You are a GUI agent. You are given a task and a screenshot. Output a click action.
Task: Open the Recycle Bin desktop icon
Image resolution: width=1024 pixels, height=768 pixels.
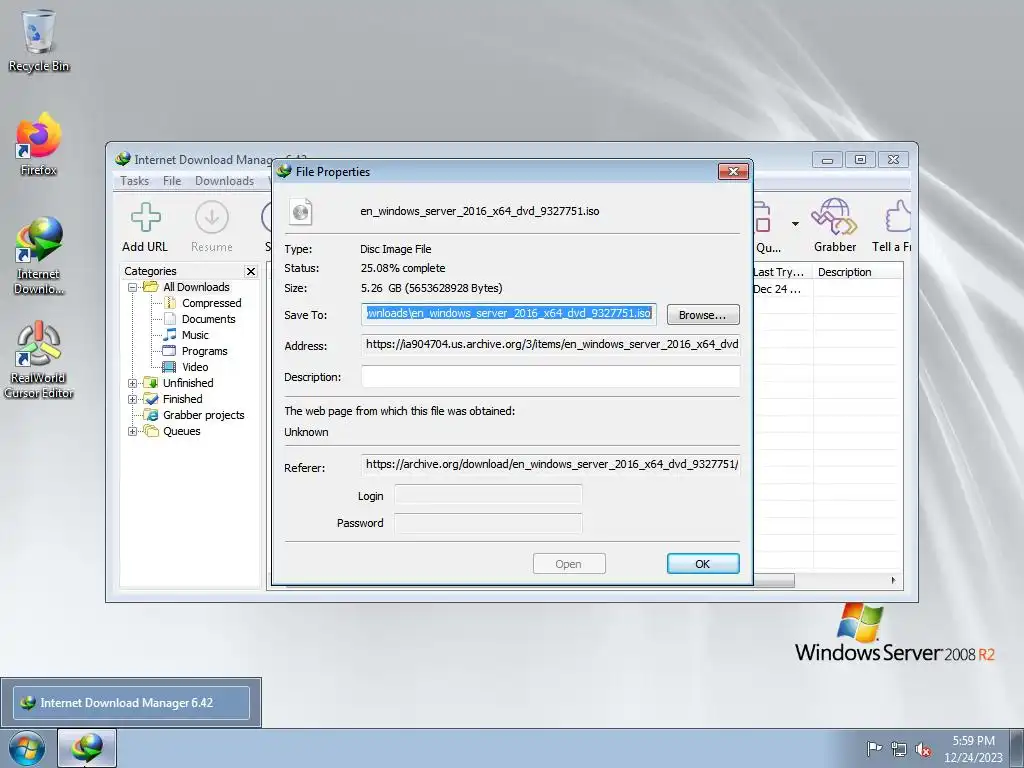pyautogui.click(x=39, y=40)
